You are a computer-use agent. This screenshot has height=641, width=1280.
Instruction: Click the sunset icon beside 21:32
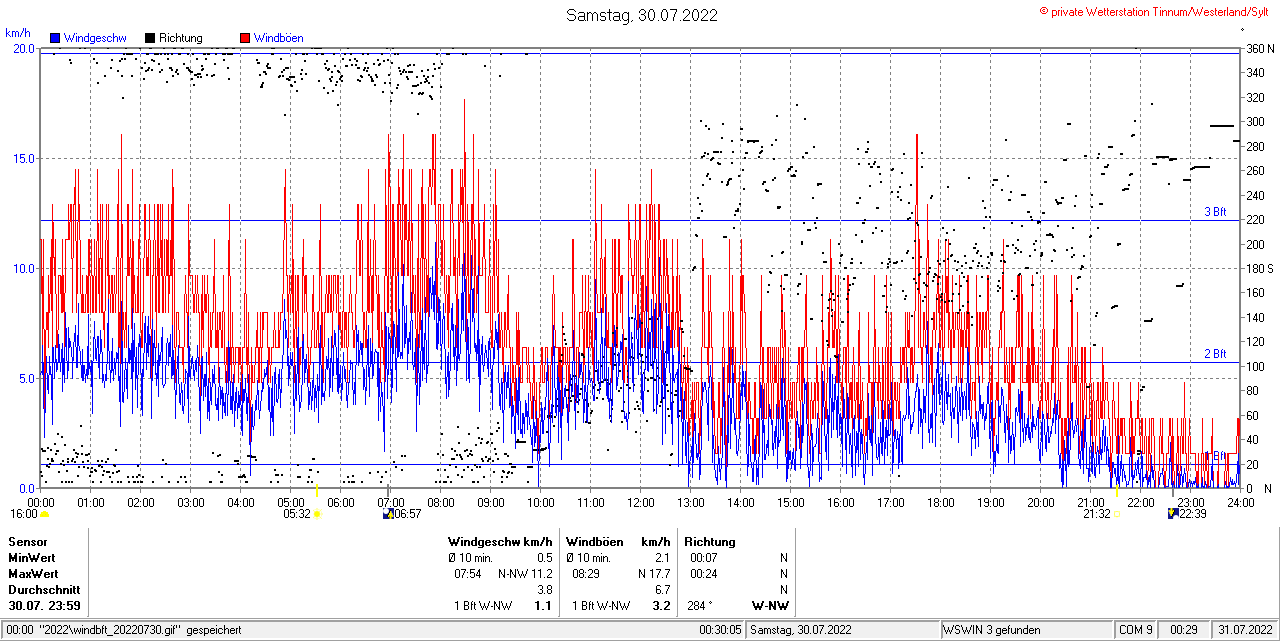point(1117,514)
